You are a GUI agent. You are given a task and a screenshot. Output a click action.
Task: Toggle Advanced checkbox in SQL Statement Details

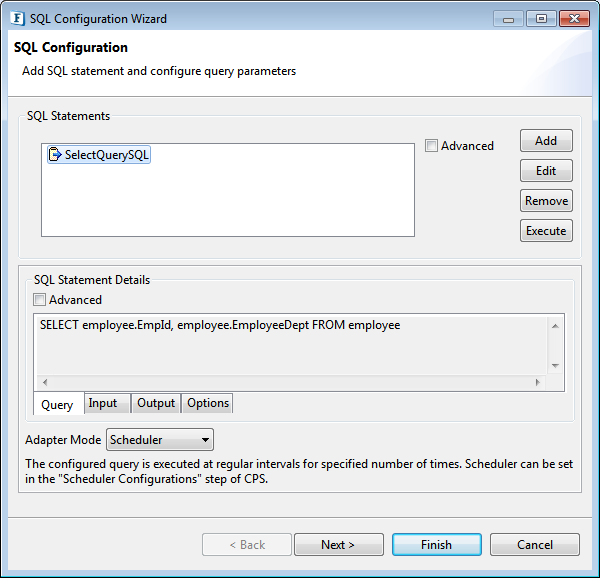point(39,300)
